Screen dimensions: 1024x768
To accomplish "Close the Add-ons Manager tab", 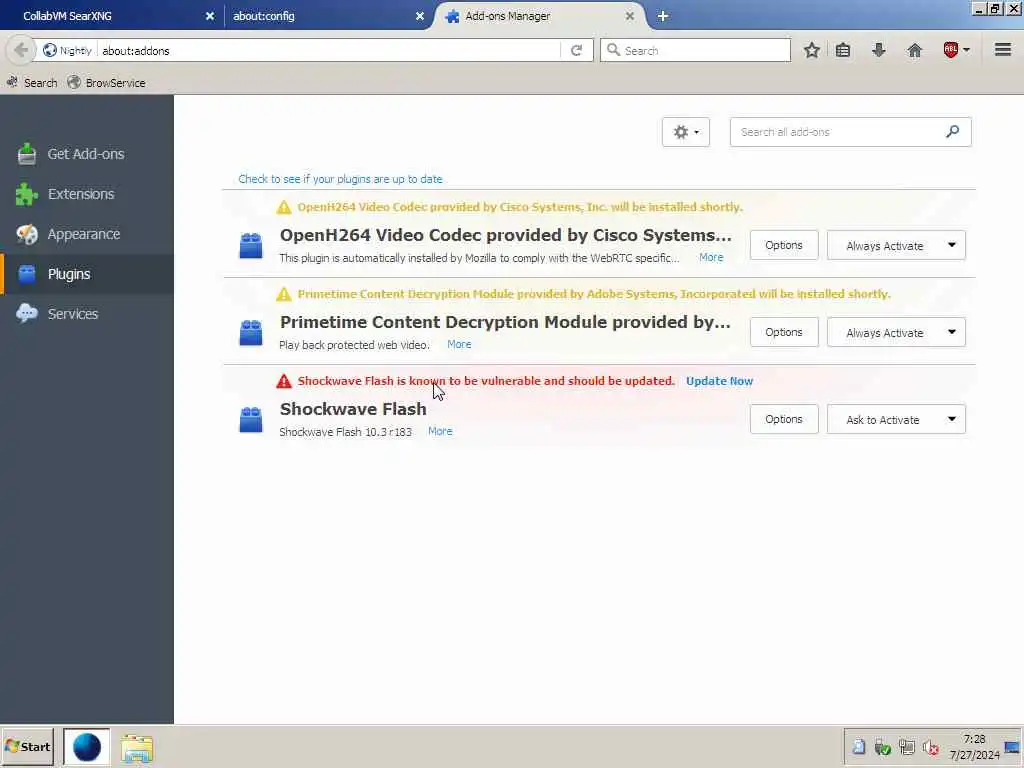I will [630, 16].
